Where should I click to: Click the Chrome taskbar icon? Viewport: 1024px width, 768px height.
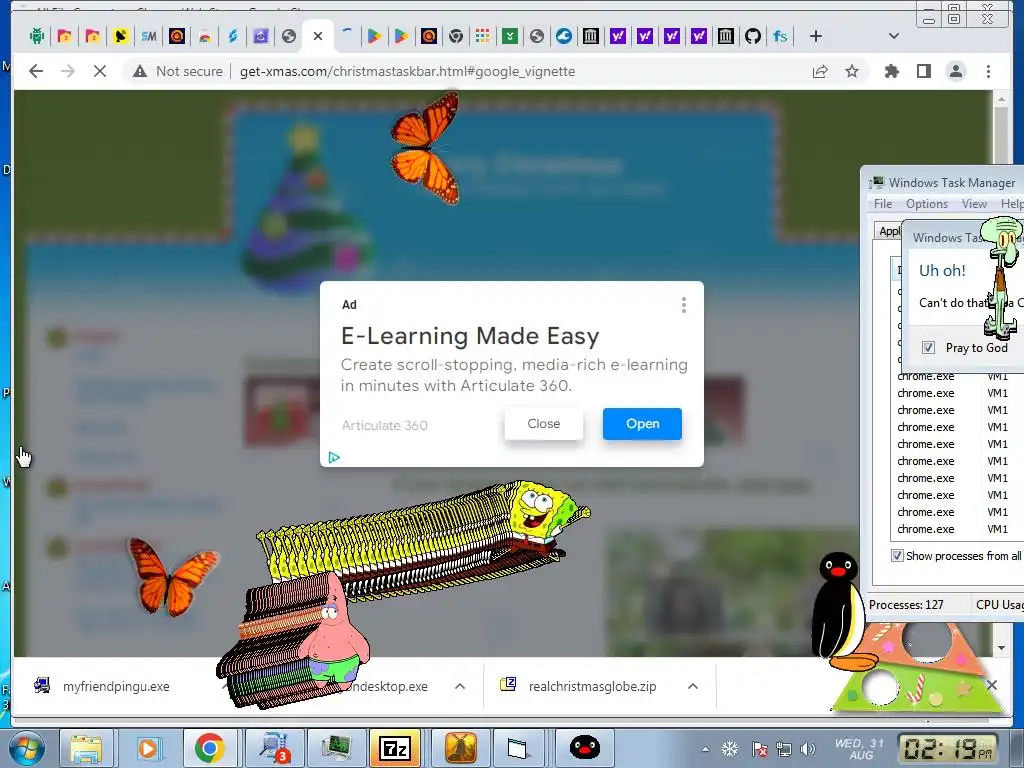[210, 748]
